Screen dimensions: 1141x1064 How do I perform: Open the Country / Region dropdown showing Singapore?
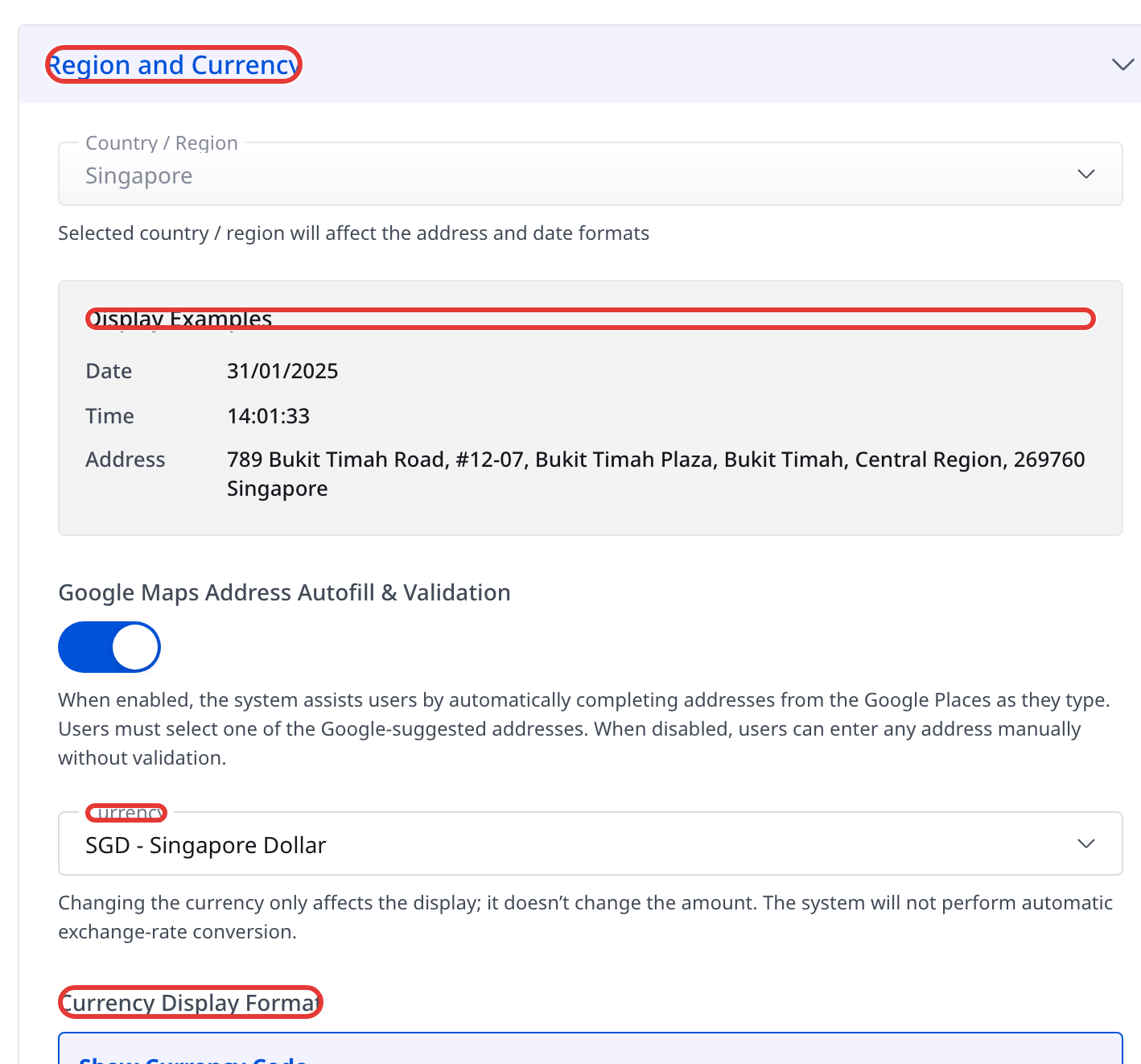pos(590,174)
